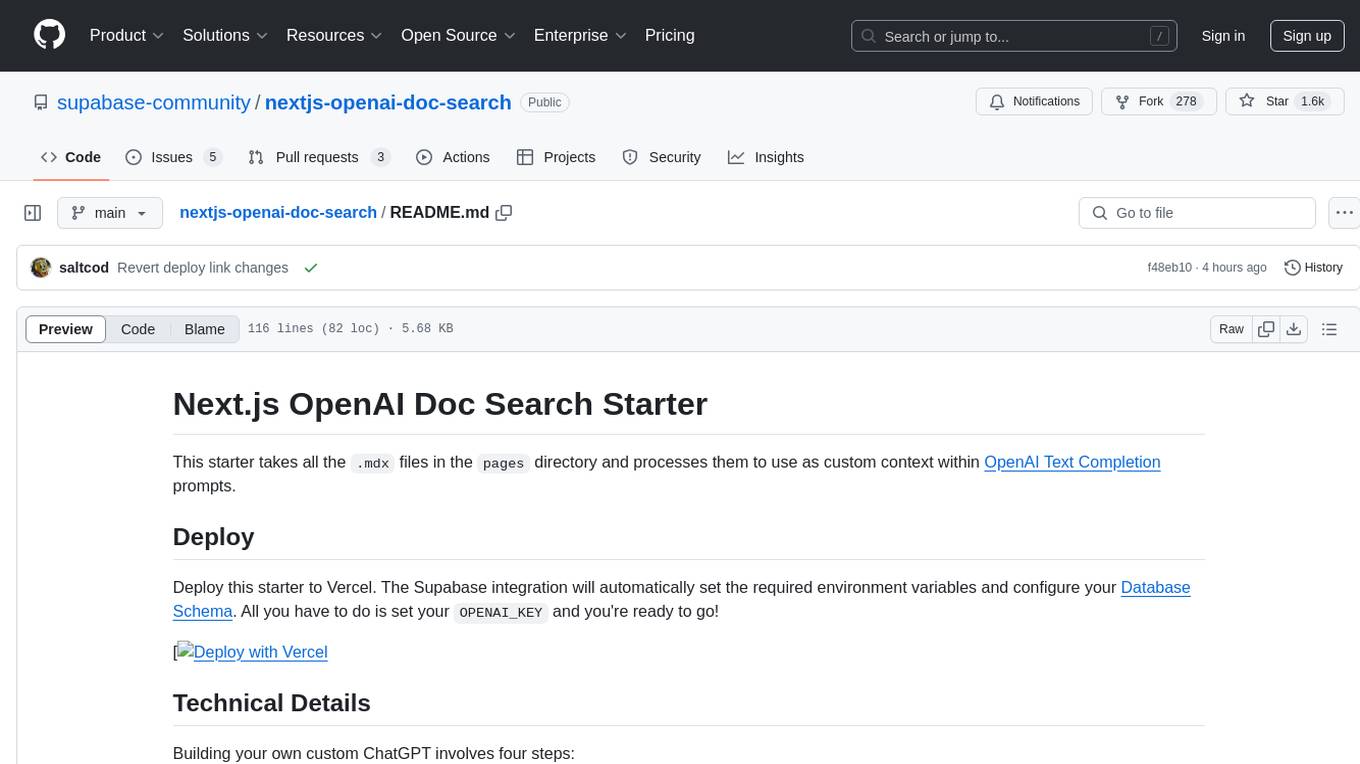The image size is (1360, 764).
Task: Copy the raw file contents
Action: 1266,329
